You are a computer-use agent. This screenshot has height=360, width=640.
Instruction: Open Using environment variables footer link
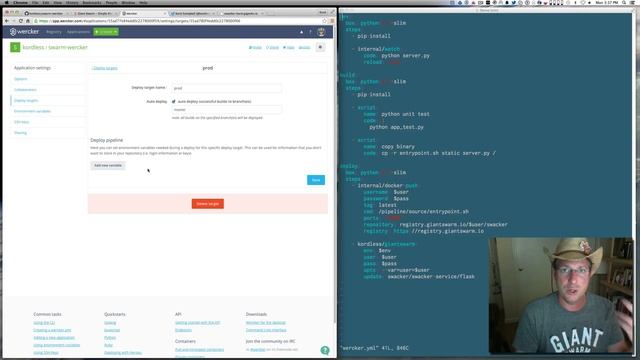coord(57,345)
